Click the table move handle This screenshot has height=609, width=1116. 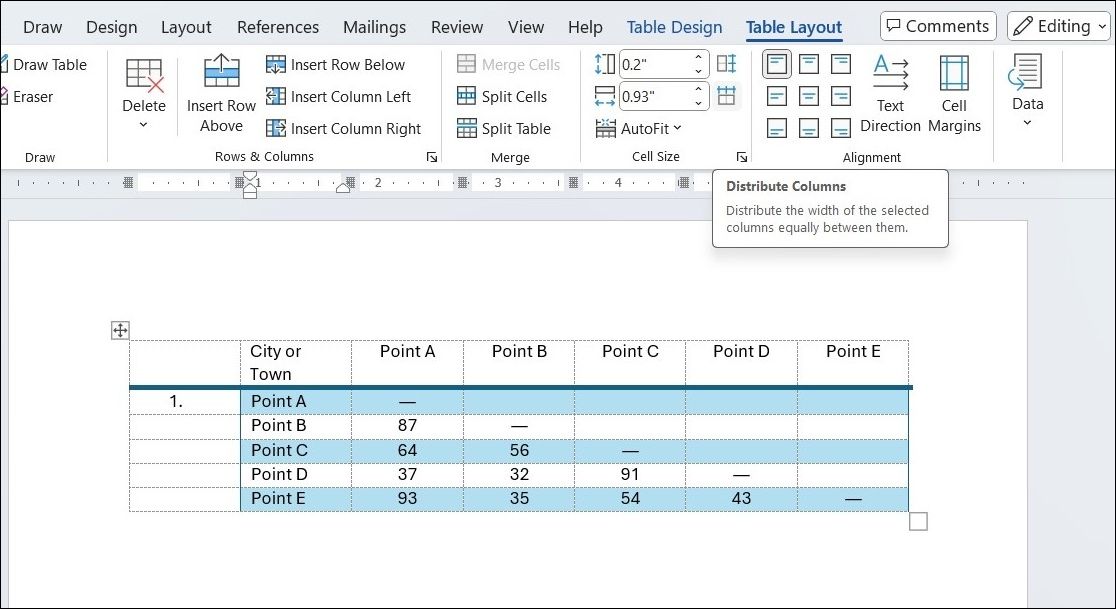tap(120, 330)
